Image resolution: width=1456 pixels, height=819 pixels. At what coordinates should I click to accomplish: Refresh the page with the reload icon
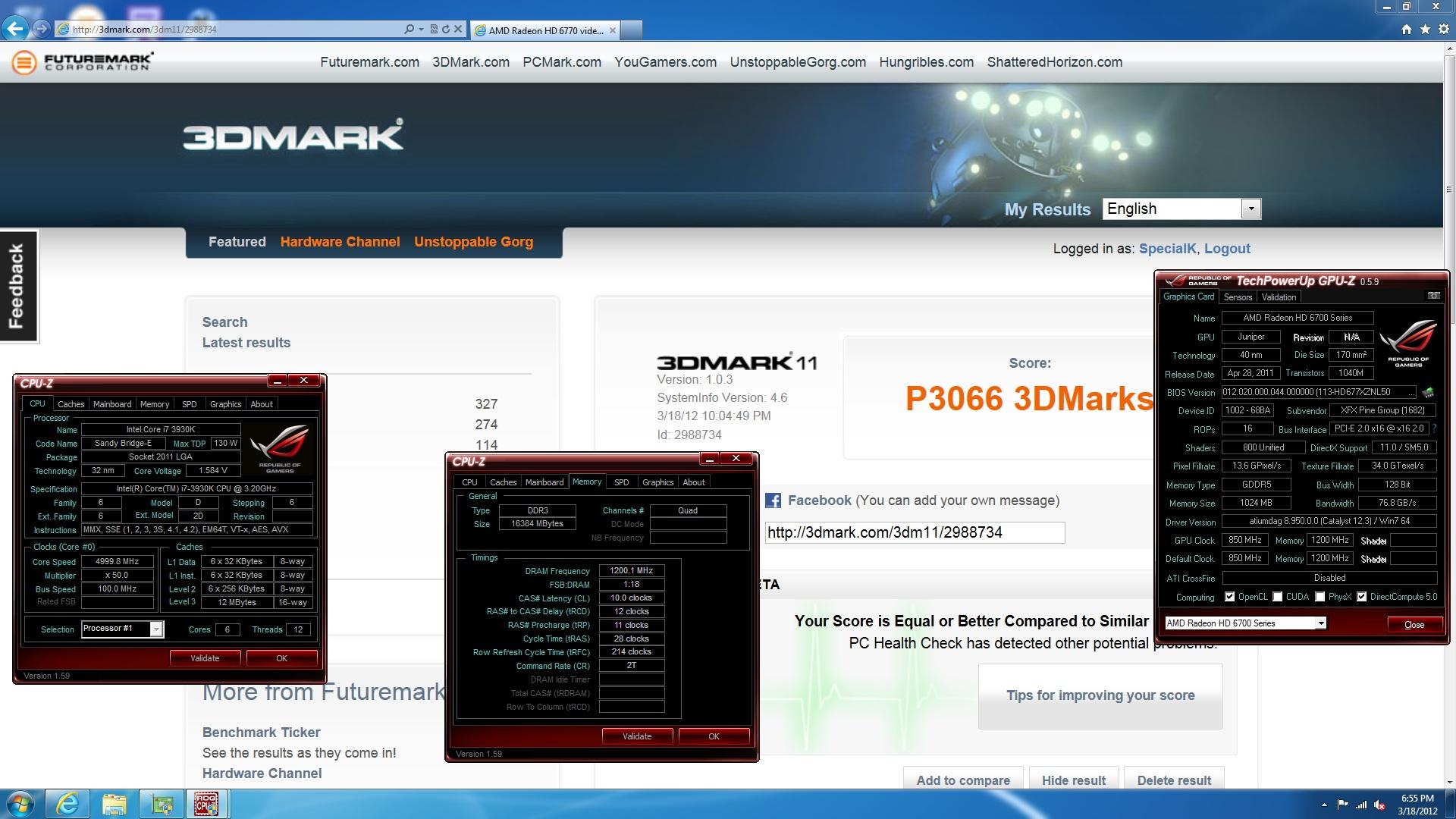tap(446, 30)
